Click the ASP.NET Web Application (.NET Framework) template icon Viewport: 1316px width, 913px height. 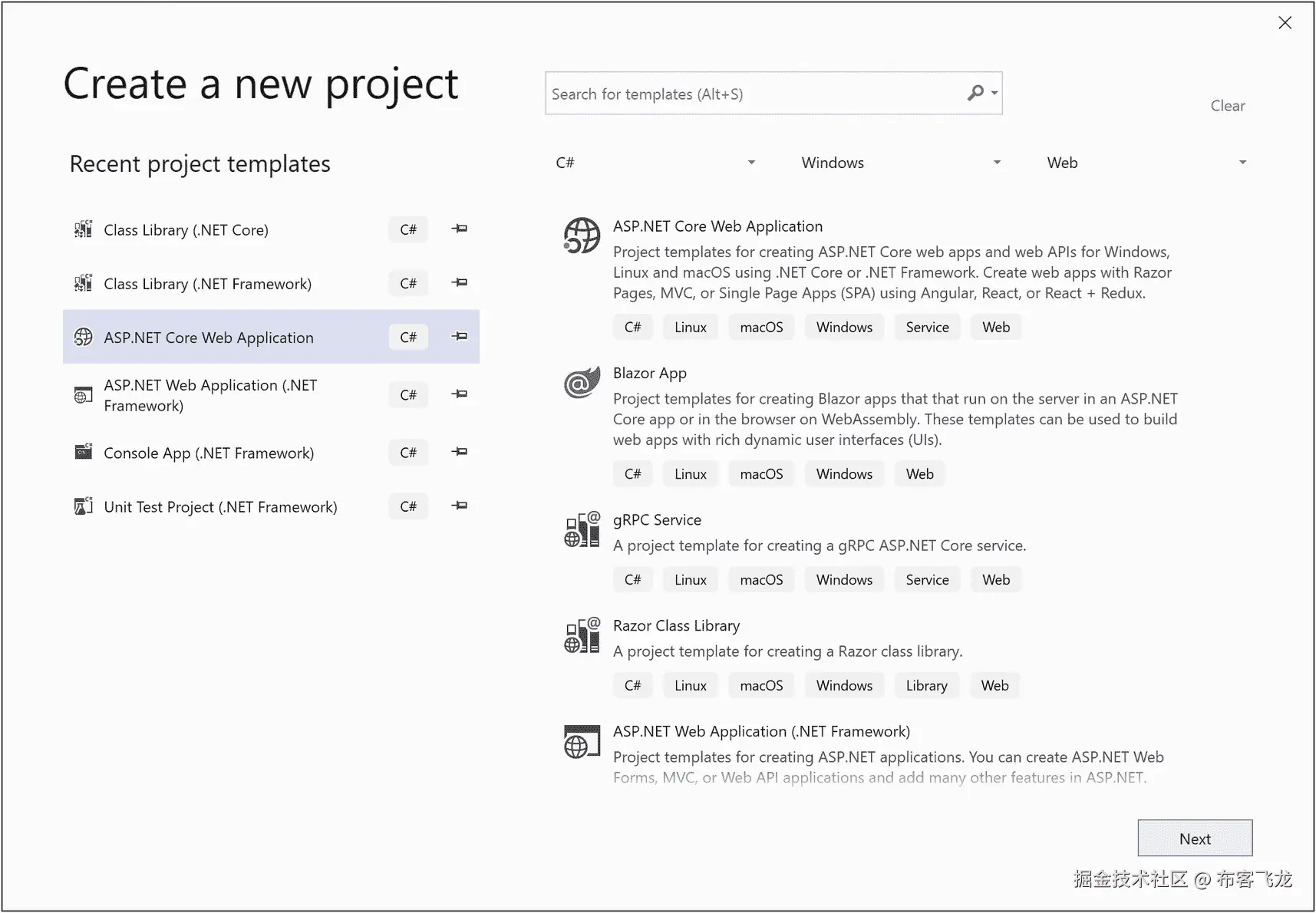coord(582,742)
